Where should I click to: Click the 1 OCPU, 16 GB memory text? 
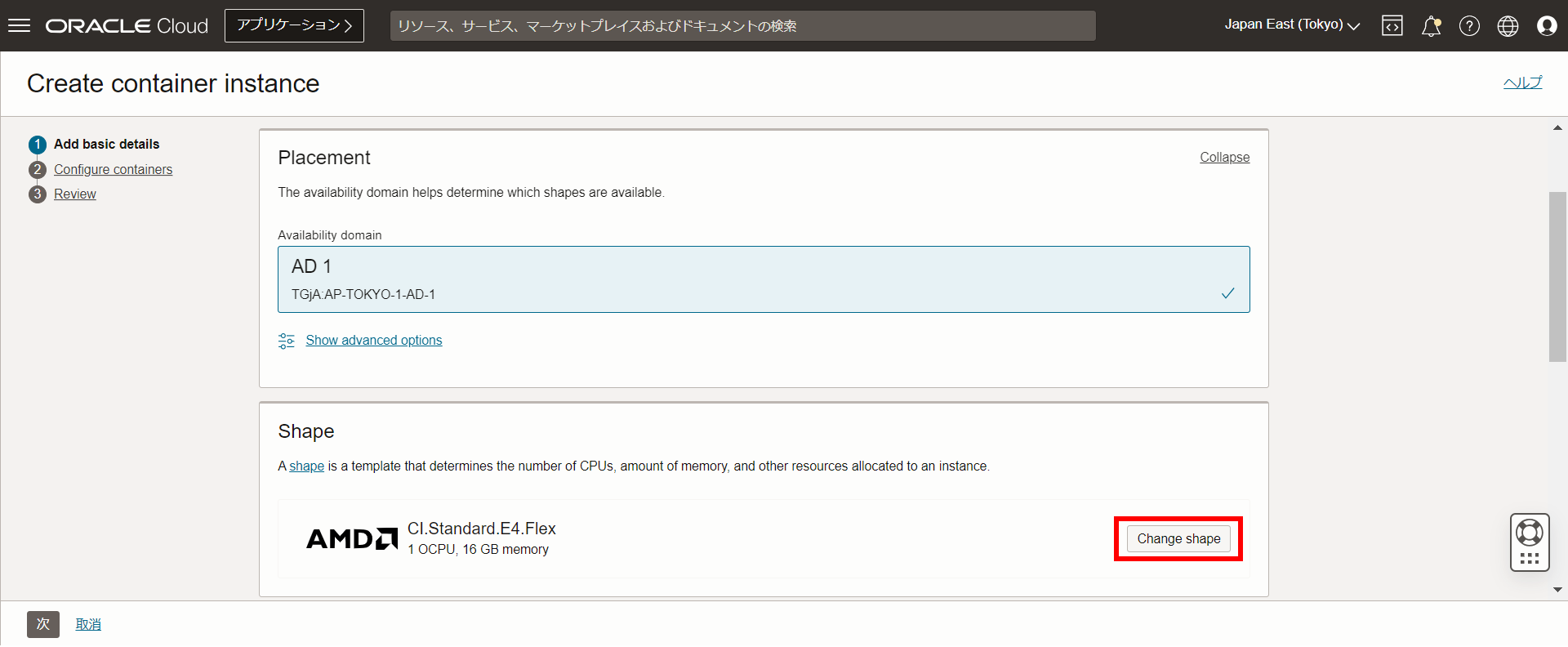[x=479, y=550]
